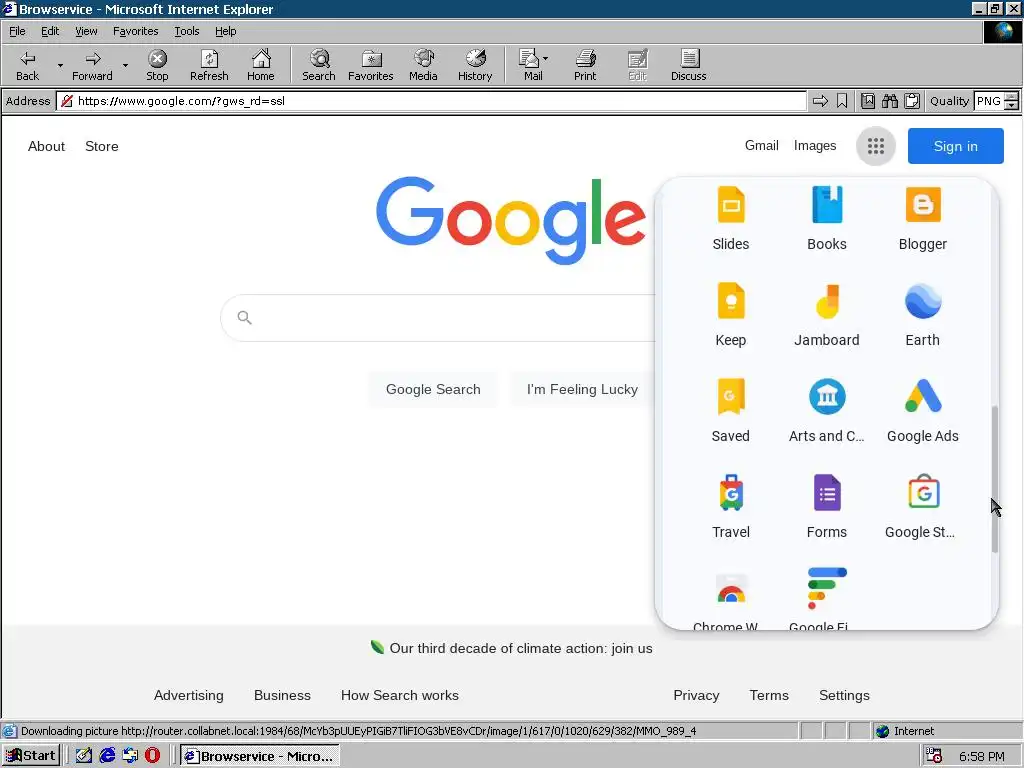
Task: Open the Search toolbar pane
Action: 319,65
